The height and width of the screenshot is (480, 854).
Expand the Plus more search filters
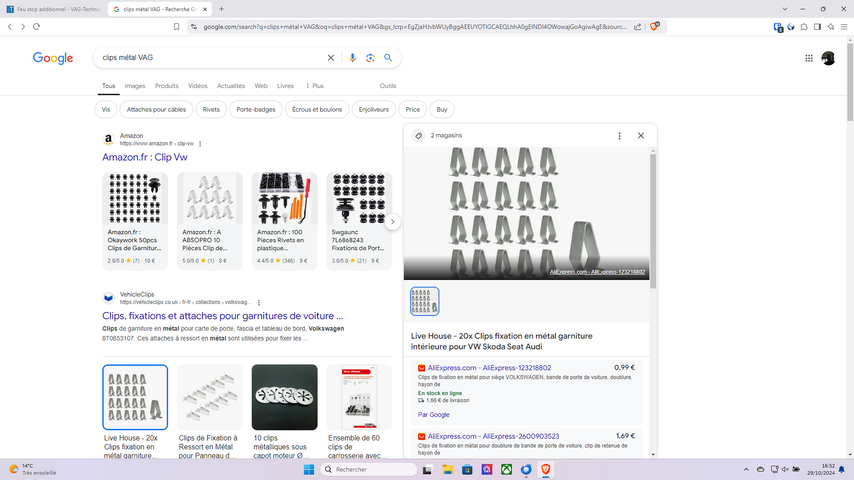[x=315, y=86]
